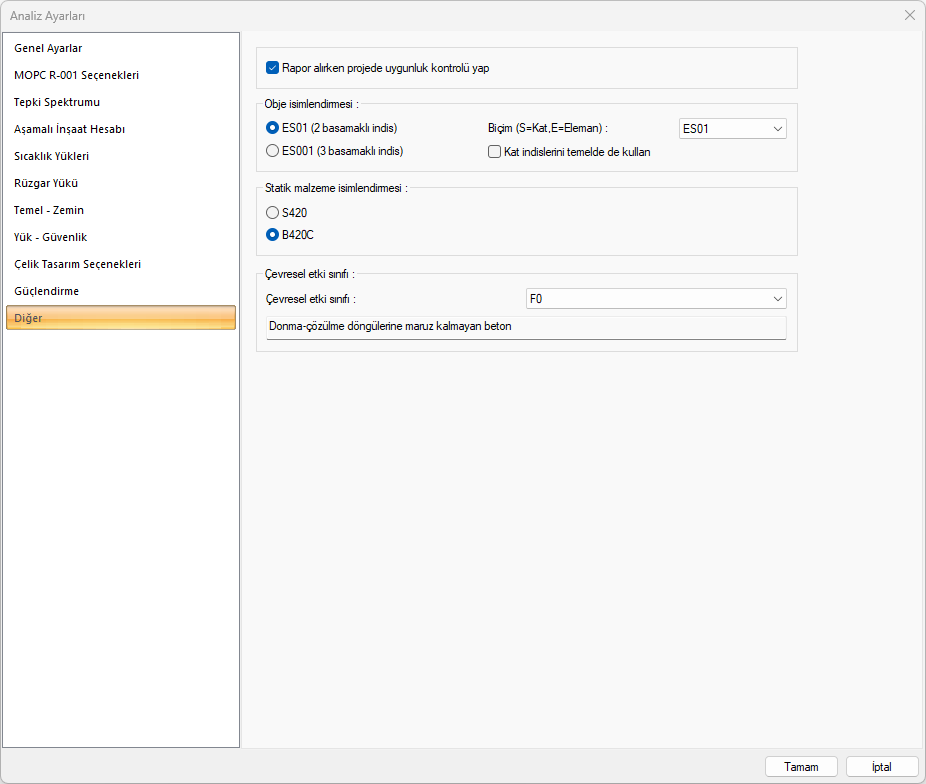Screen dimensions: 926x784
Task: Select ES01 two-digit index radio option
Action: [x=272, y=128]
